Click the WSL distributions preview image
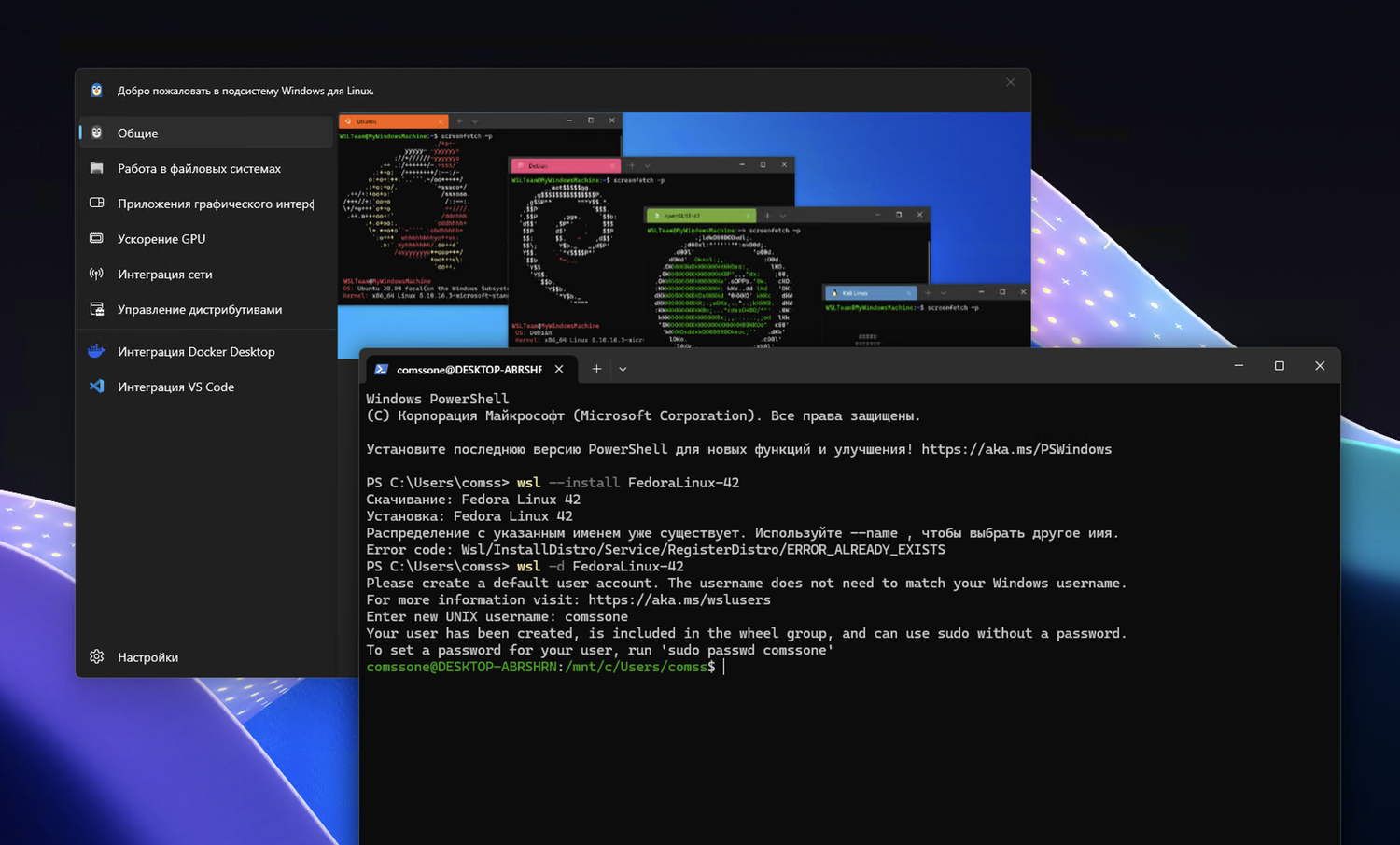Viewport: 1400px width, 845px height. [x=684, y=230]
